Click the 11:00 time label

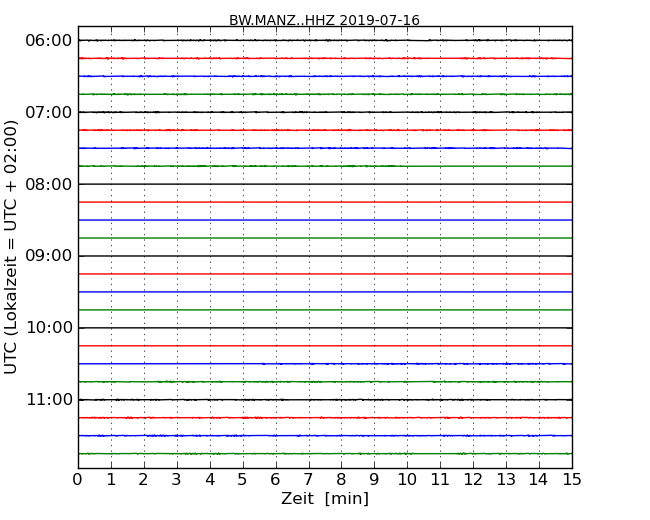pyautogui.click(x=49, y=400)
